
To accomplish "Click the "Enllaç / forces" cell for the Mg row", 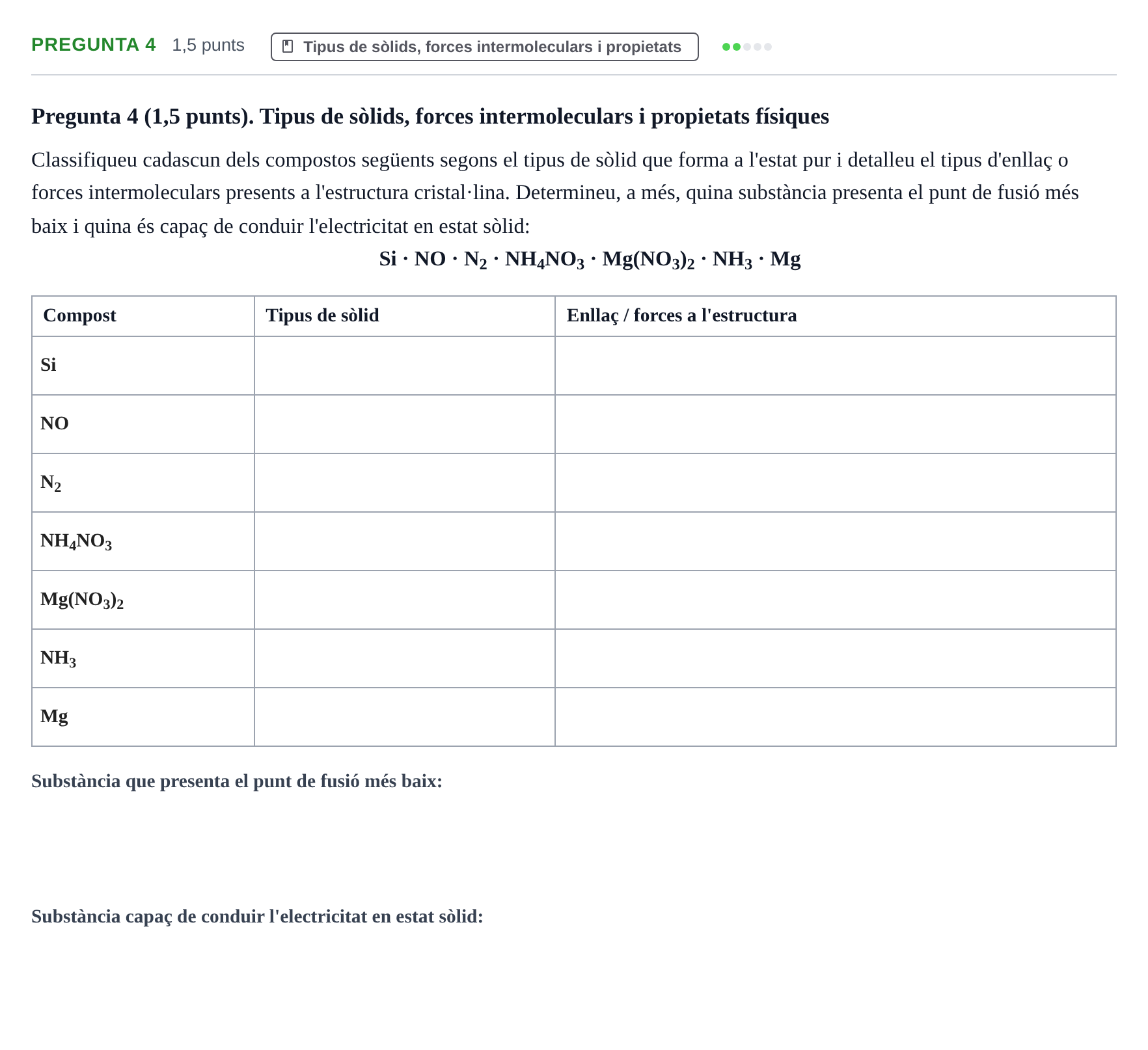I will point(836,717).
